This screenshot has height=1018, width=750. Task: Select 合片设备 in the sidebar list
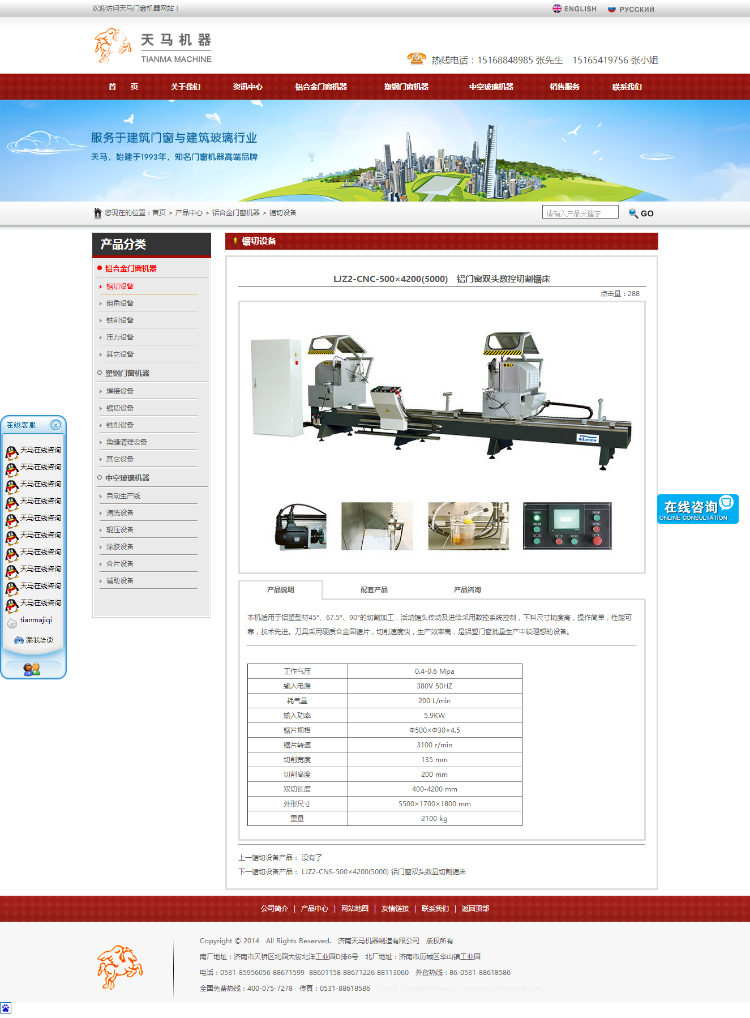tap(120, 564)
